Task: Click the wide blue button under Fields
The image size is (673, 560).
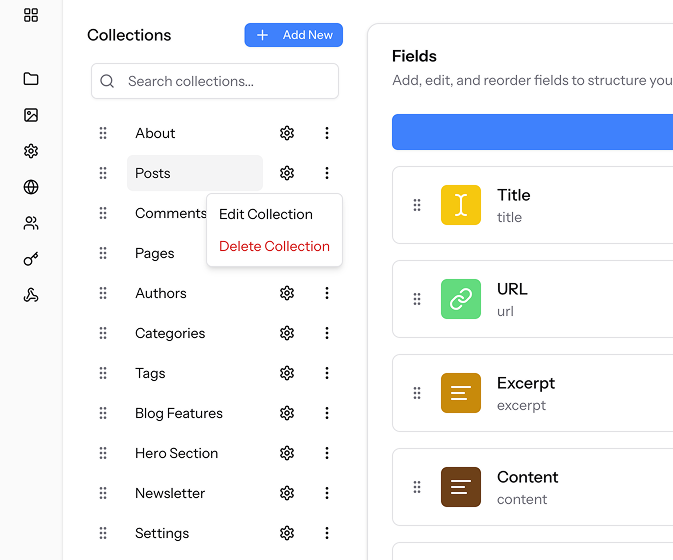Action: pyautogui.click(x=532, y=132)
